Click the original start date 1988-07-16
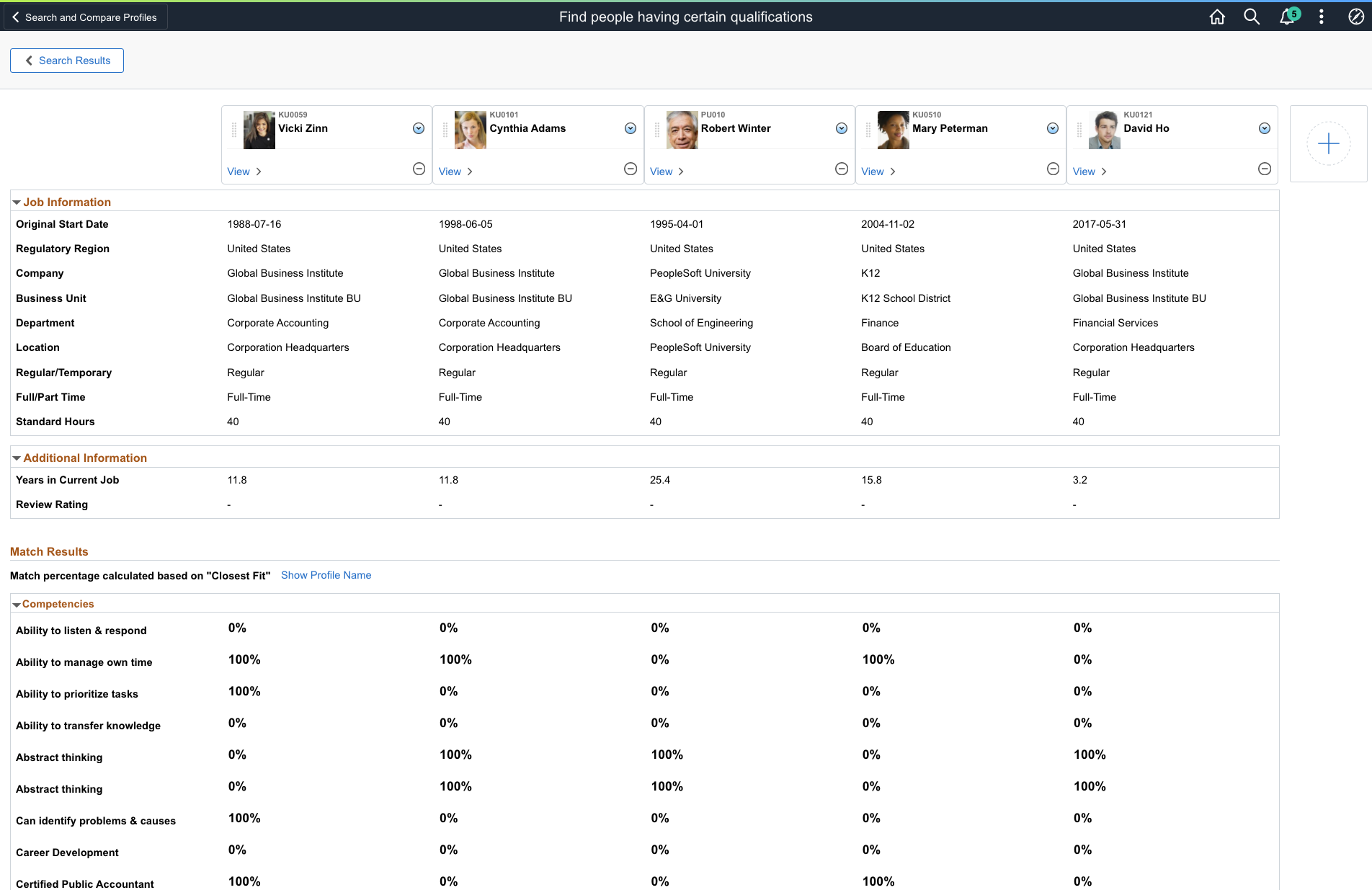This screenshot has width=1372, height=890. tap(254, 224)
